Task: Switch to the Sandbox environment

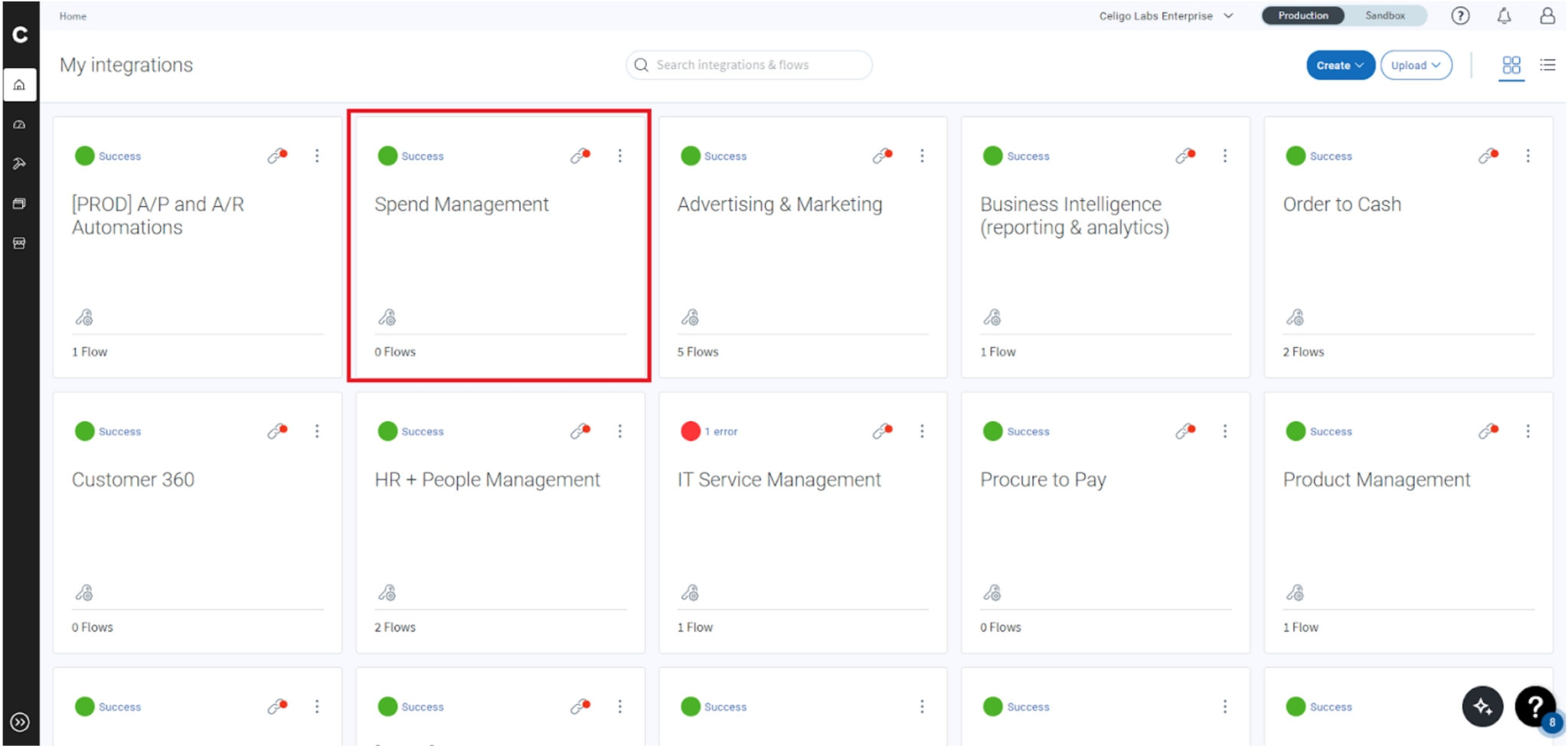Action: click(1386, 15)
